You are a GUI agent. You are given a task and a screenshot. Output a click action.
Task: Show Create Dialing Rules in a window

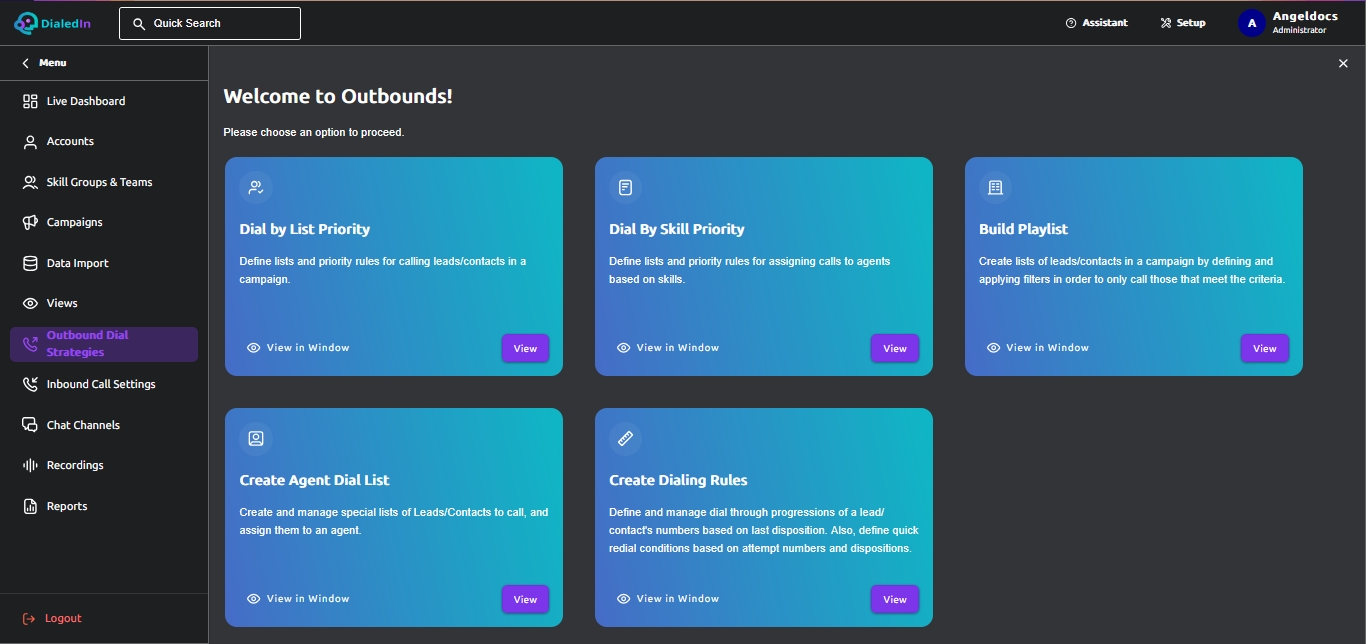pos(668,599)
